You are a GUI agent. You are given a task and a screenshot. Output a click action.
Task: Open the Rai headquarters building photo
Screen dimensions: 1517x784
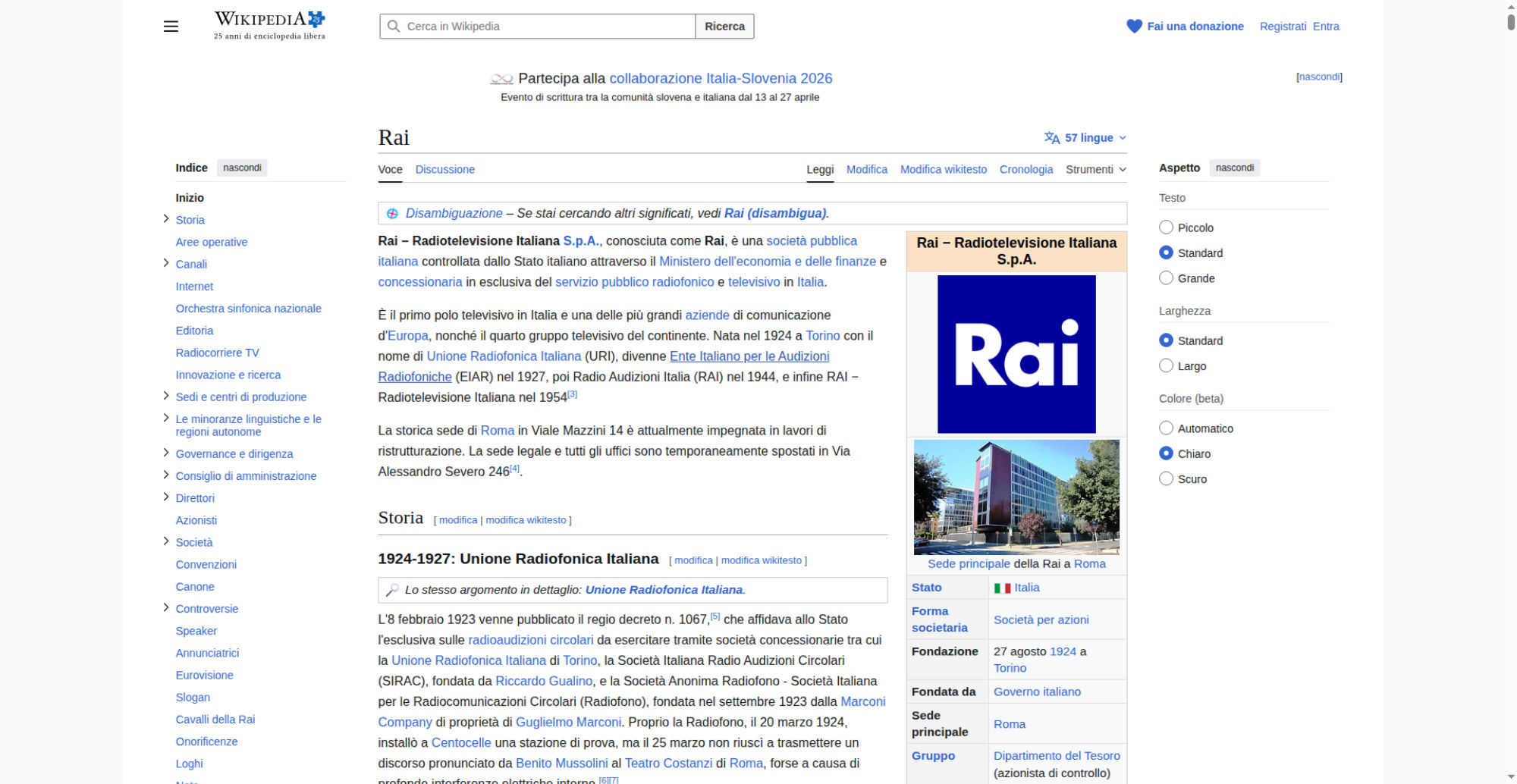tap(1016, 497)
